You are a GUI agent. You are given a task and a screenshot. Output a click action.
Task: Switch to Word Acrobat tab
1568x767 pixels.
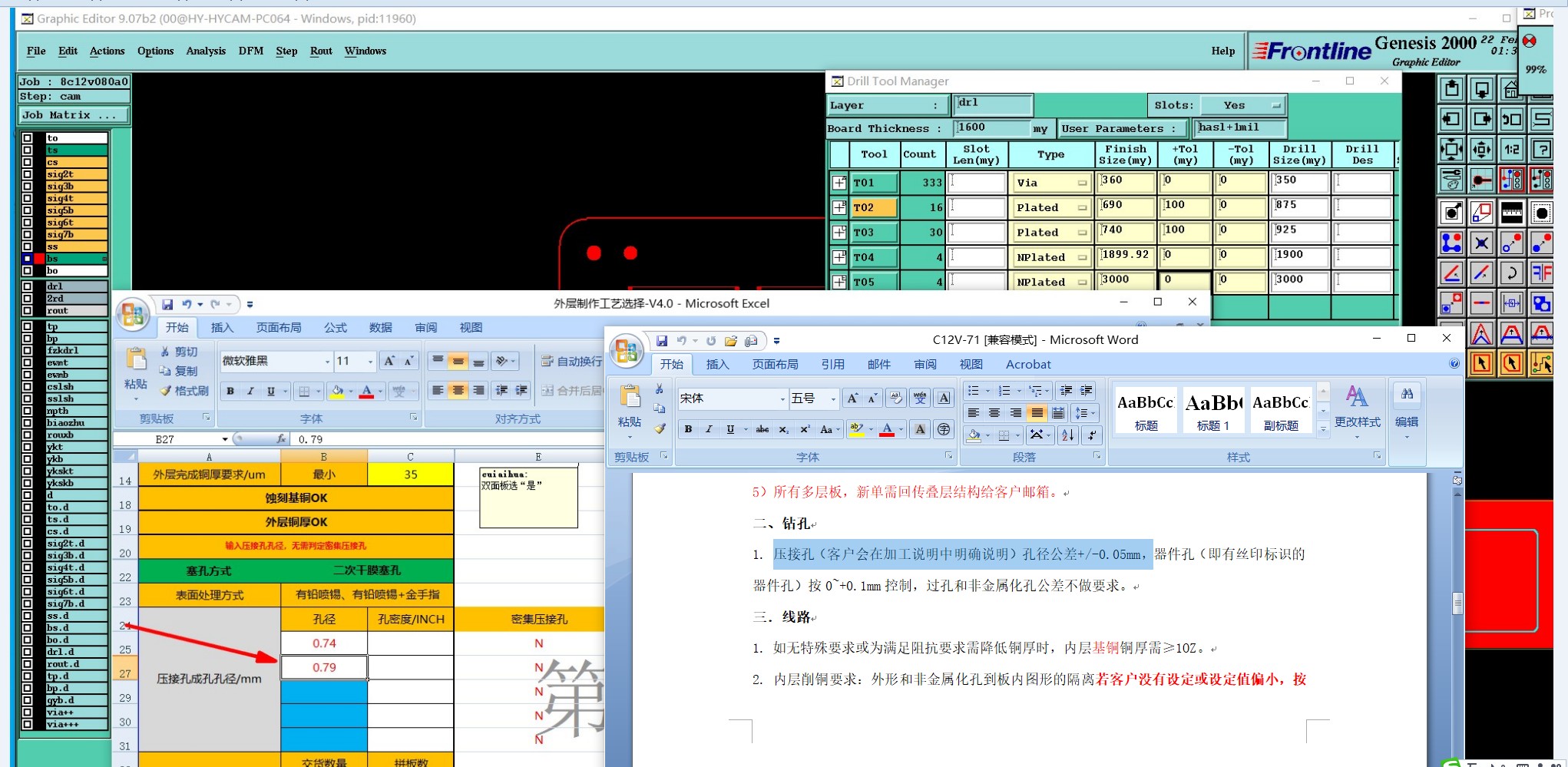(1028, 364)
